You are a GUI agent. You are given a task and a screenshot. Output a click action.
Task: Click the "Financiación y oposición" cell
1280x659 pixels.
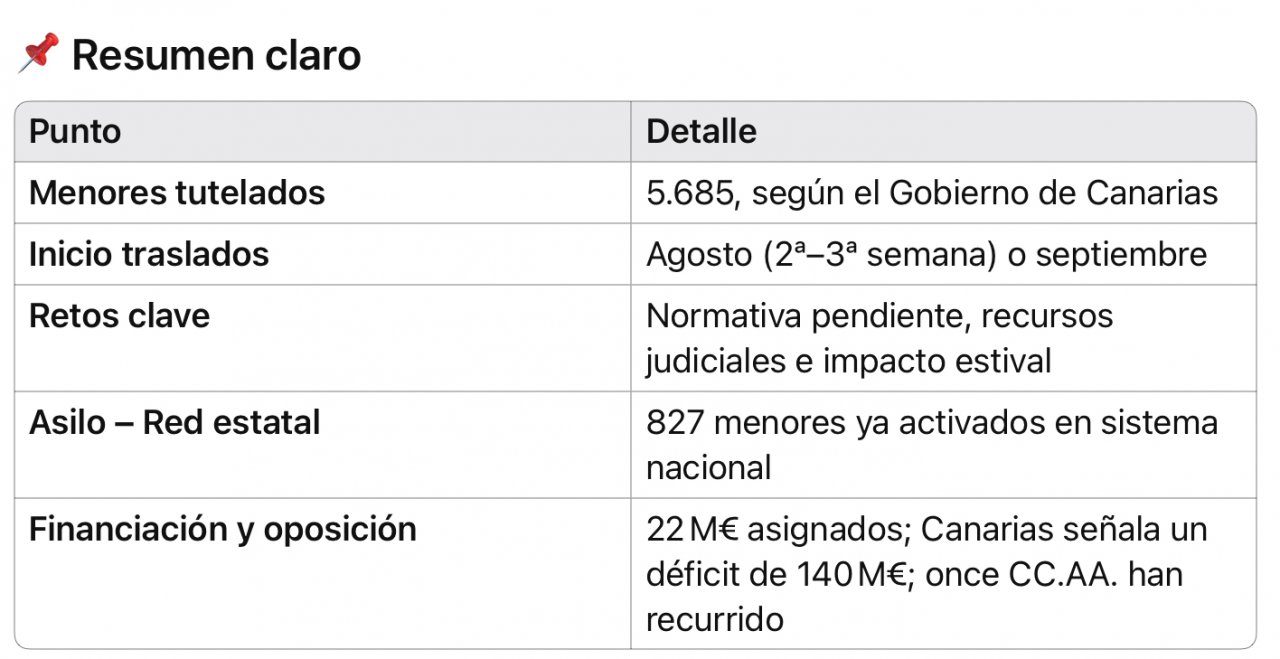[x=222, y=529]
